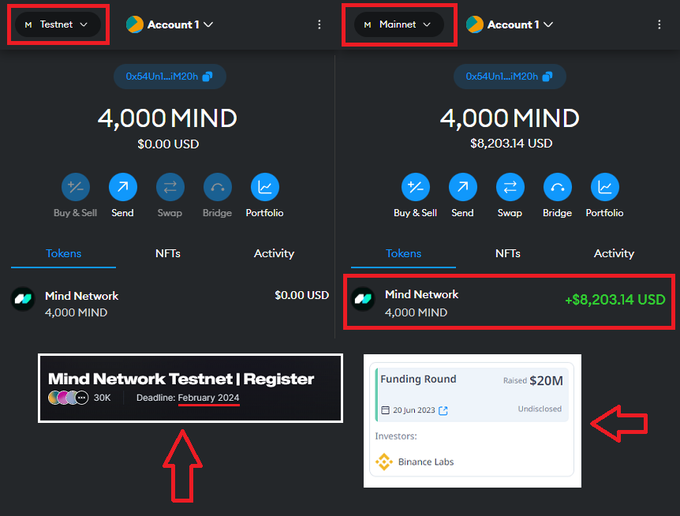Open Mind Network token row showing +$8,203.14 USD

point(509,302)
